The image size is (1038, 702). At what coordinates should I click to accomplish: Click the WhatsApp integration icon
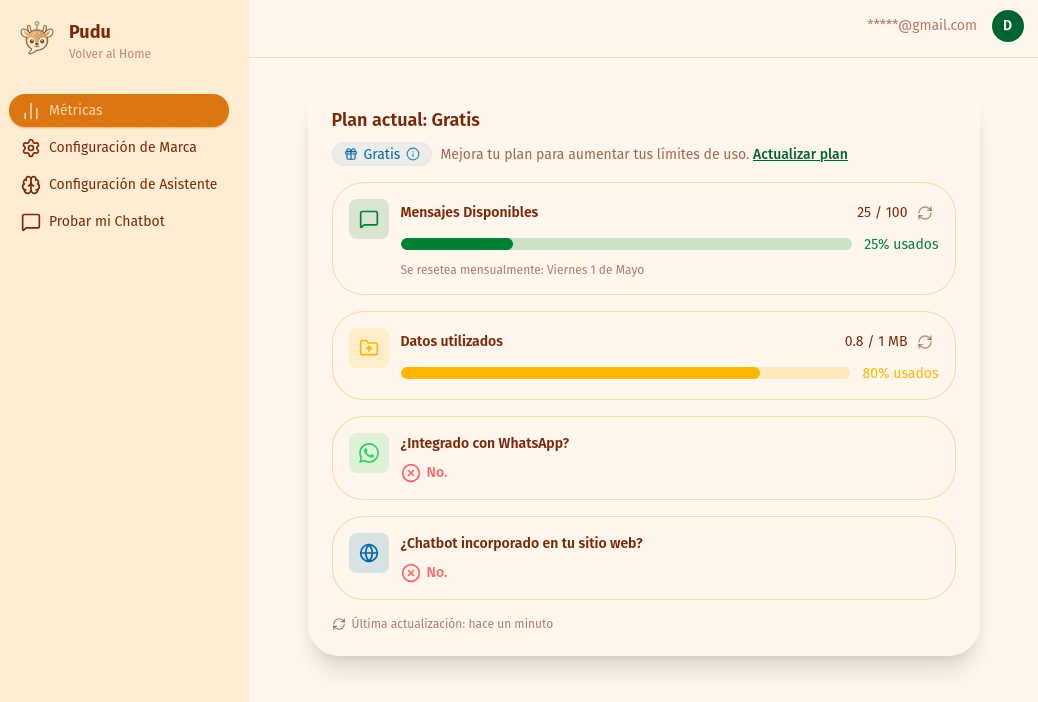(x=369, y=453)
